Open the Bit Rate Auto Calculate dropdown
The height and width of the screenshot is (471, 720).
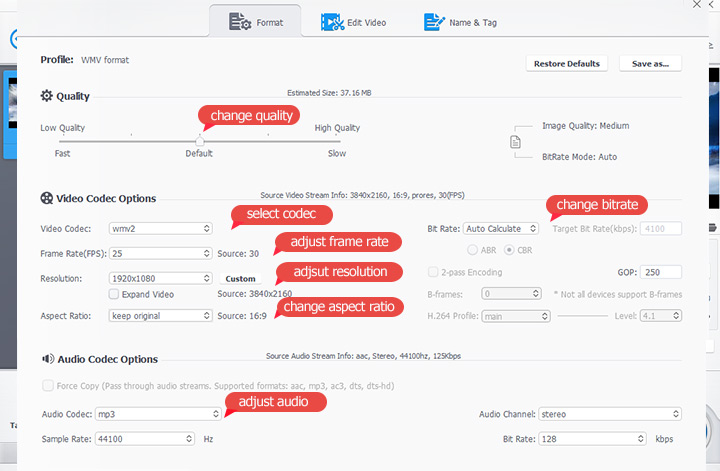[501, 229]
